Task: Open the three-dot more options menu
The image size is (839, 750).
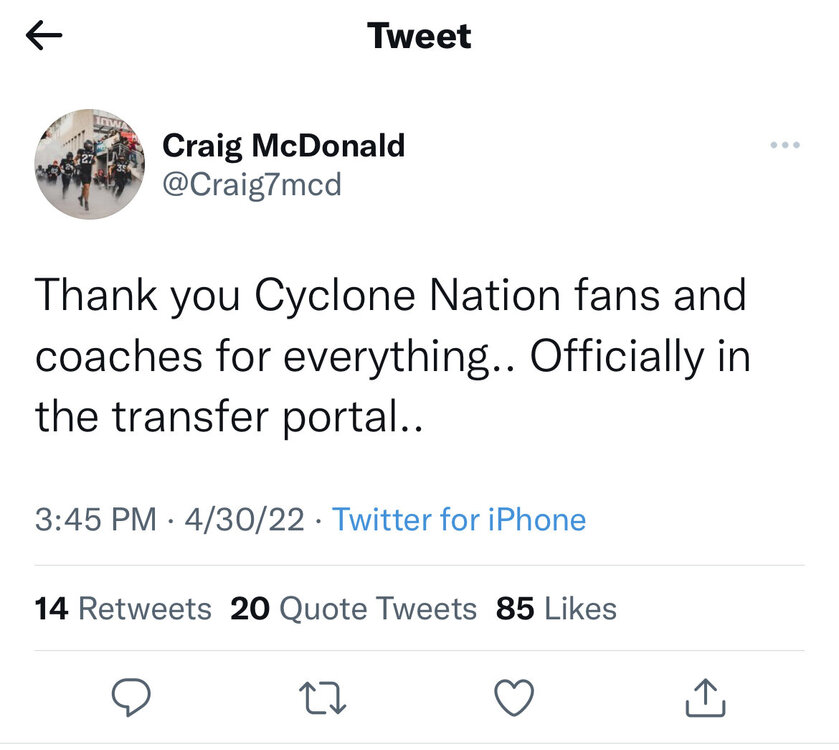Action: pos(785,146)
